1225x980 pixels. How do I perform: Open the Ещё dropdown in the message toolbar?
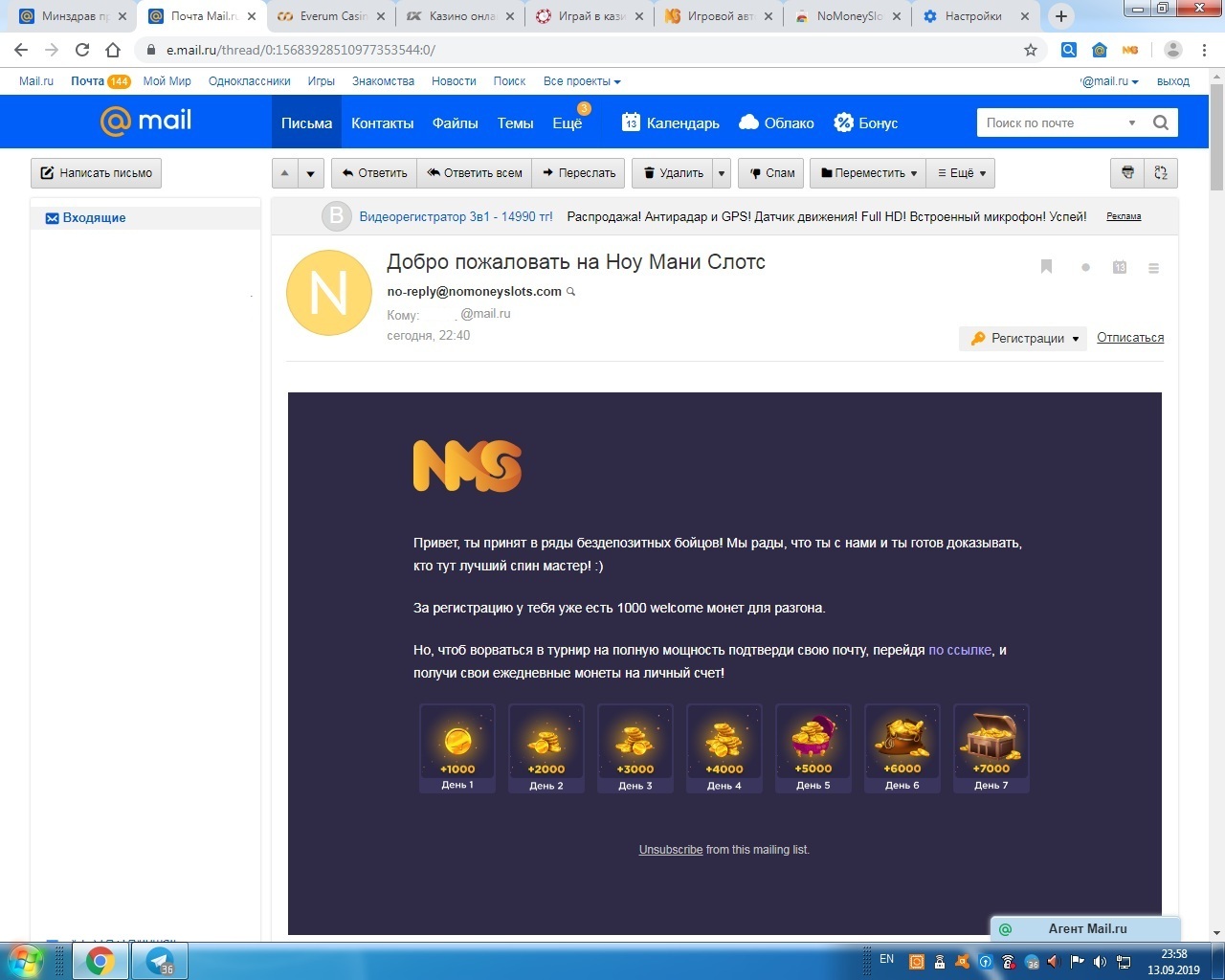(x=961, y=173)
